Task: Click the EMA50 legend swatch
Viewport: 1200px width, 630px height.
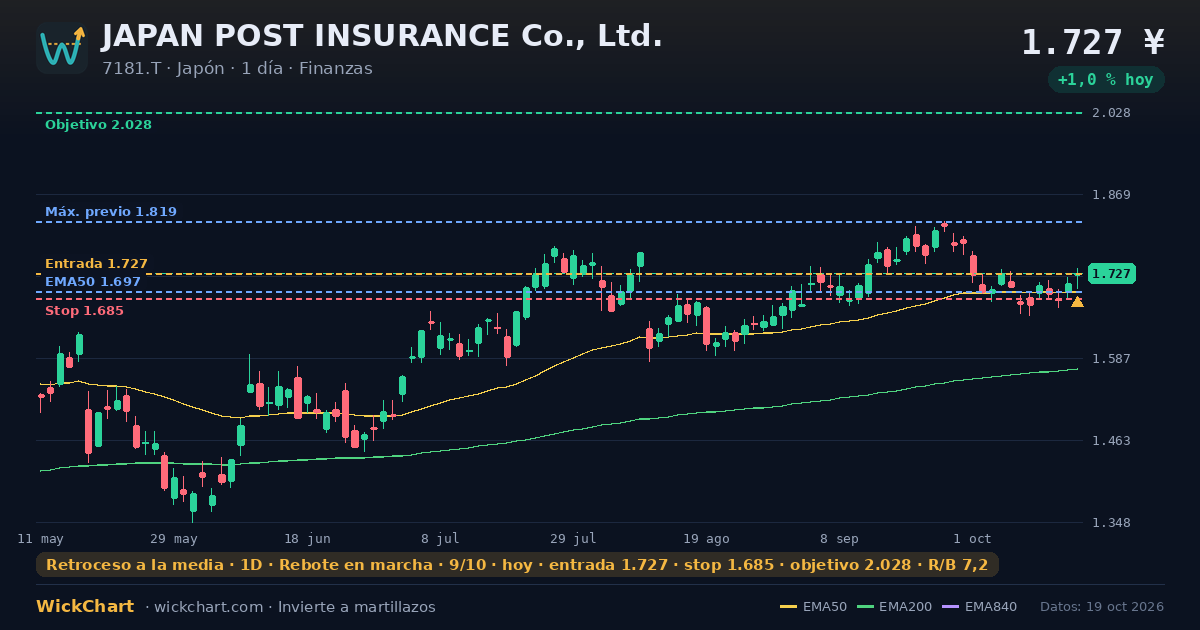Action: tap(789, 607)
